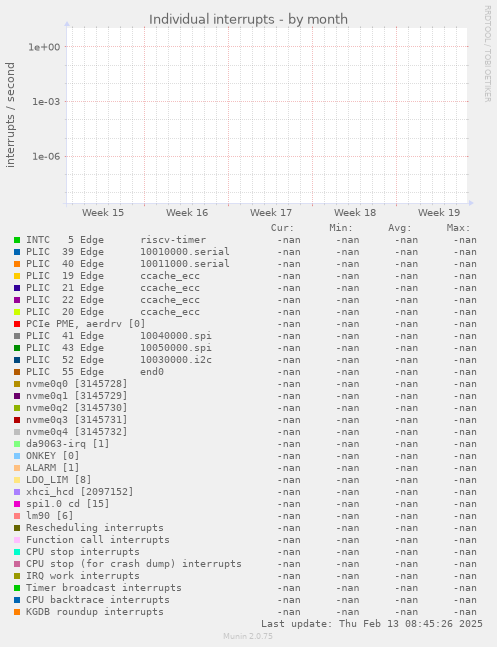Screen dimensions: 497x647
Task: Click the green riscv-timer legend swatch
Action: tap(17, 240)
